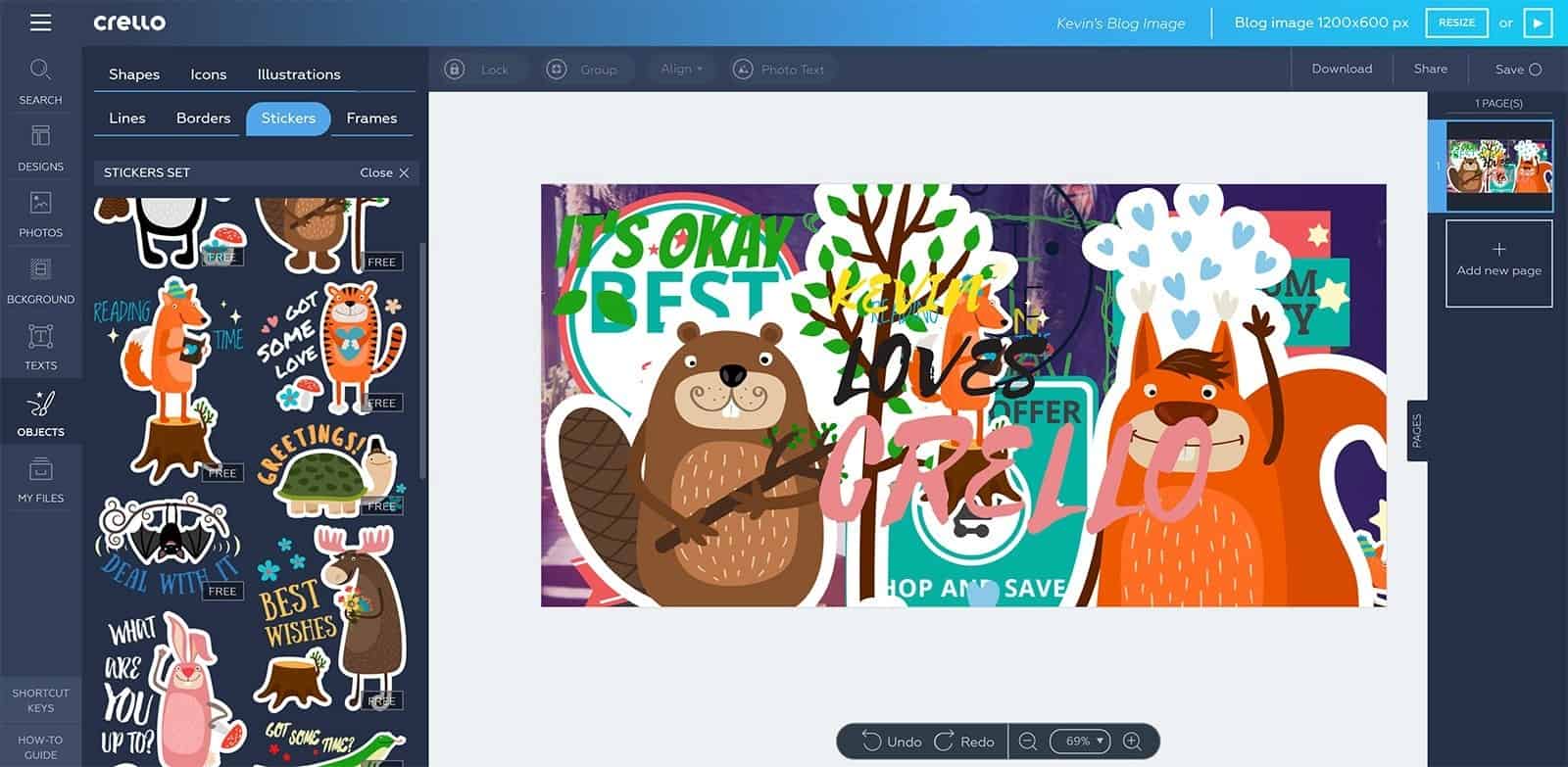
Task: Switch to the Illustrations tab
Action: (x=299, y=74)
